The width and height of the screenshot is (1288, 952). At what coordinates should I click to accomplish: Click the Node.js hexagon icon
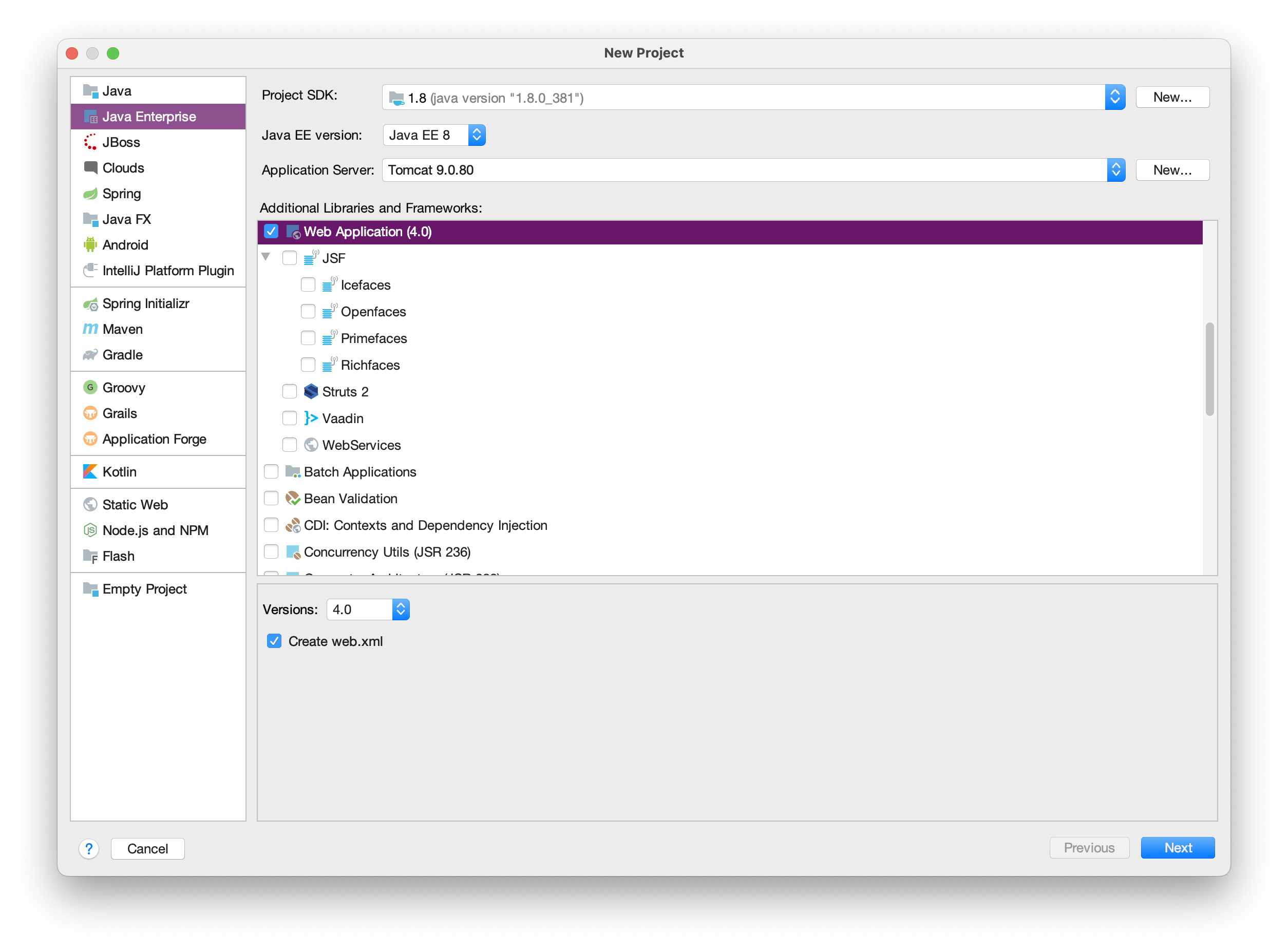90,530
